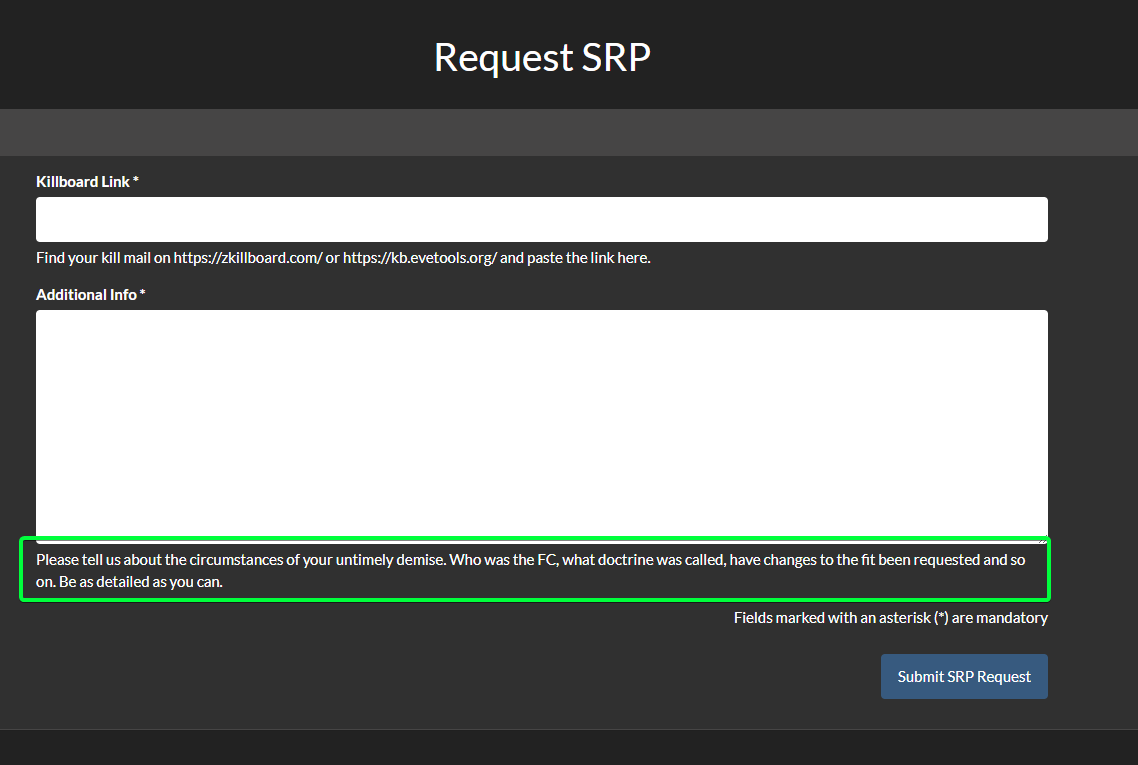Viewport: 1138px width, 765px height.
Task: Click the asterisk beside Killboard Link
Action: [135, 181]
